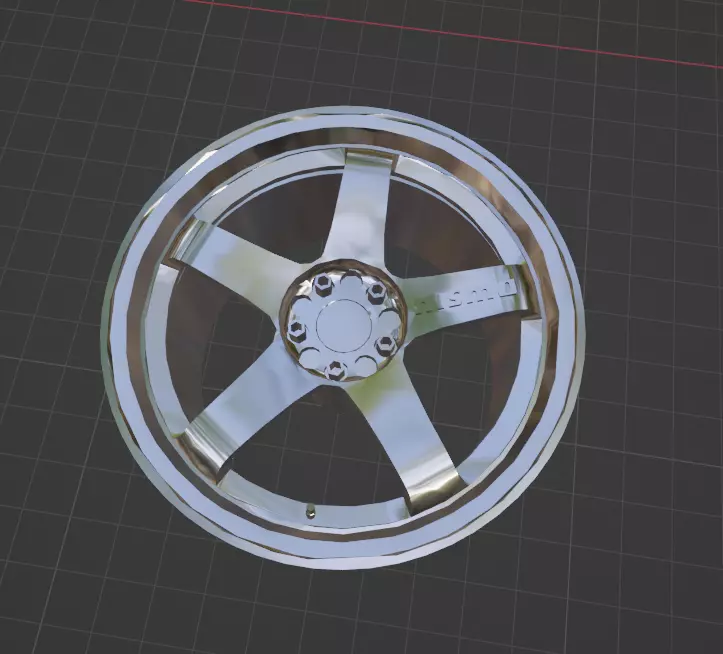Select the lowest lug nut on the hub

tap(336, 370)
